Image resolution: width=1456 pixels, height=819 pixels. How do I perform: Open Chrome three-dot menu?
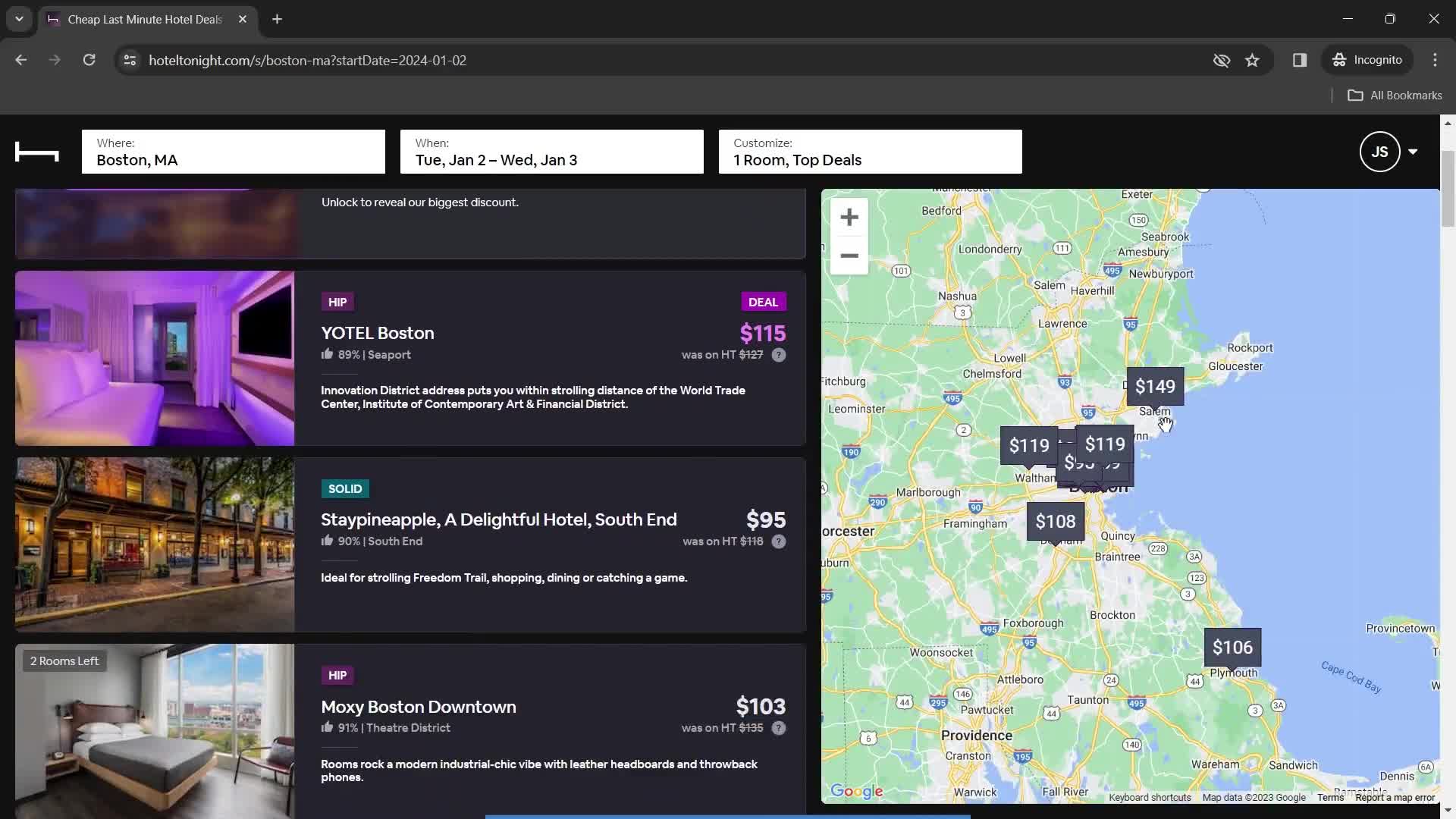tap(1435, 60)
